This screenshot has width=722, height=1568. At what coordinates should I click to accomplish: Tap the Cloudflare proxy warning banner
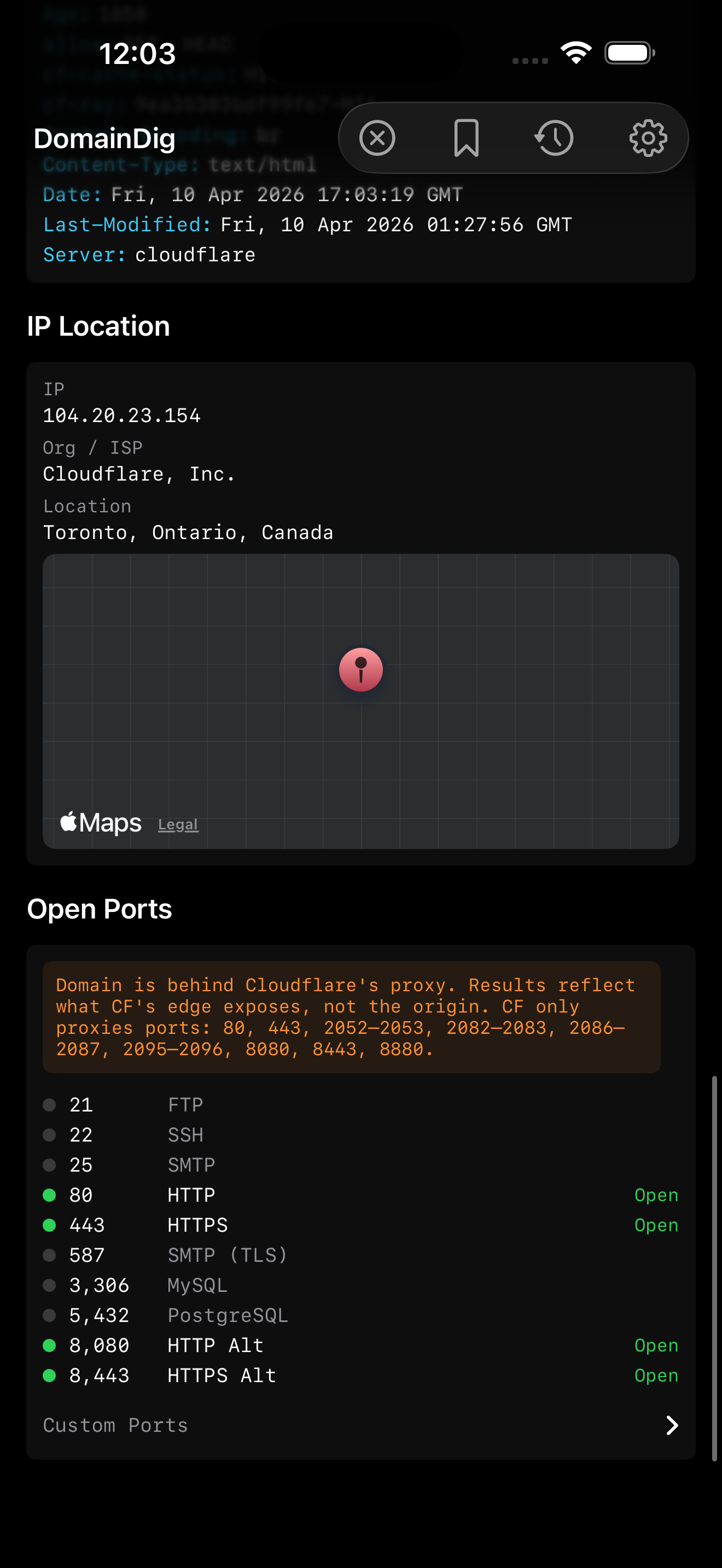351,1017
